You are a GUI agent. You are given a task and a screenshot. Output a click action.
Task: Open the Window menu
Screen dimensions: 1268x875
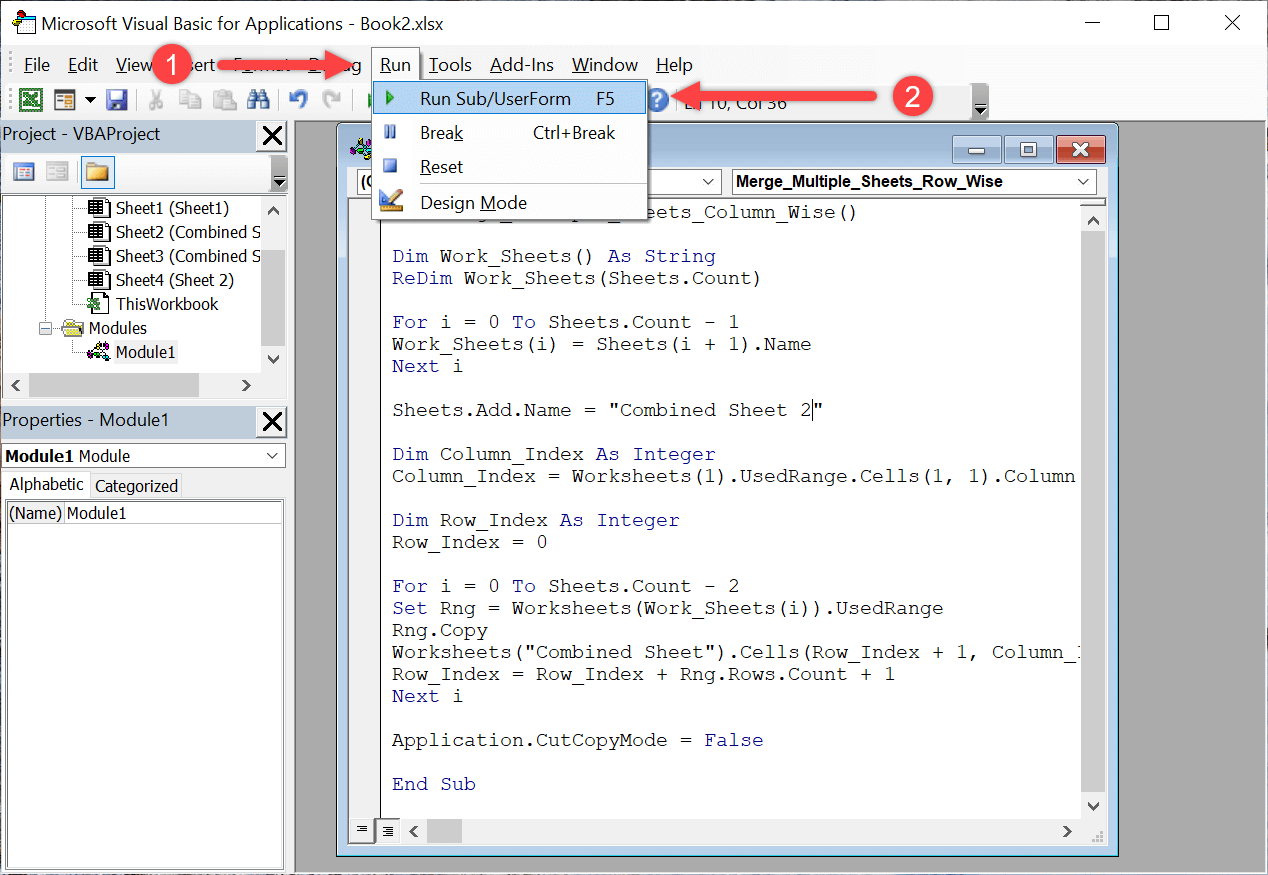click(605, 65)
